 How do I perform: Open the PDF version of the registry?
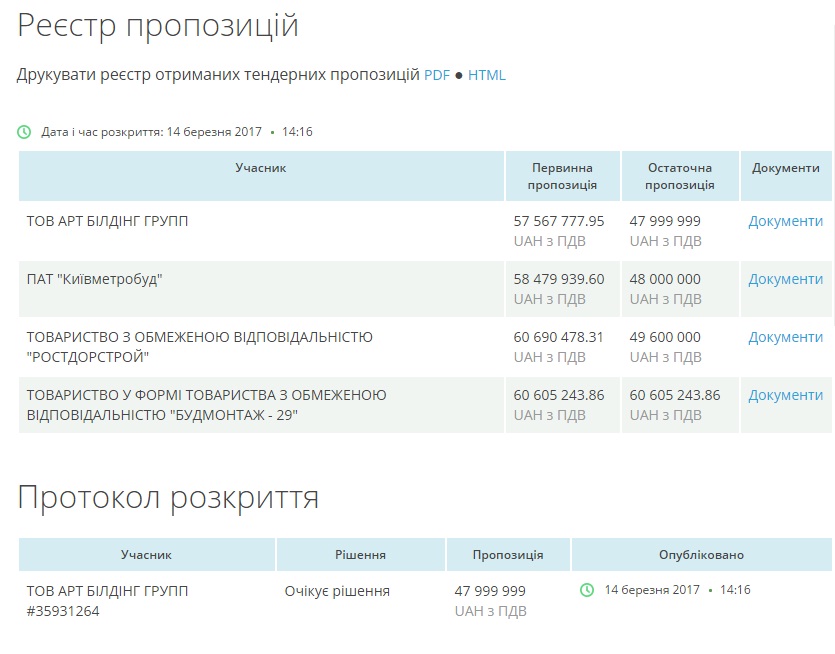437,75
